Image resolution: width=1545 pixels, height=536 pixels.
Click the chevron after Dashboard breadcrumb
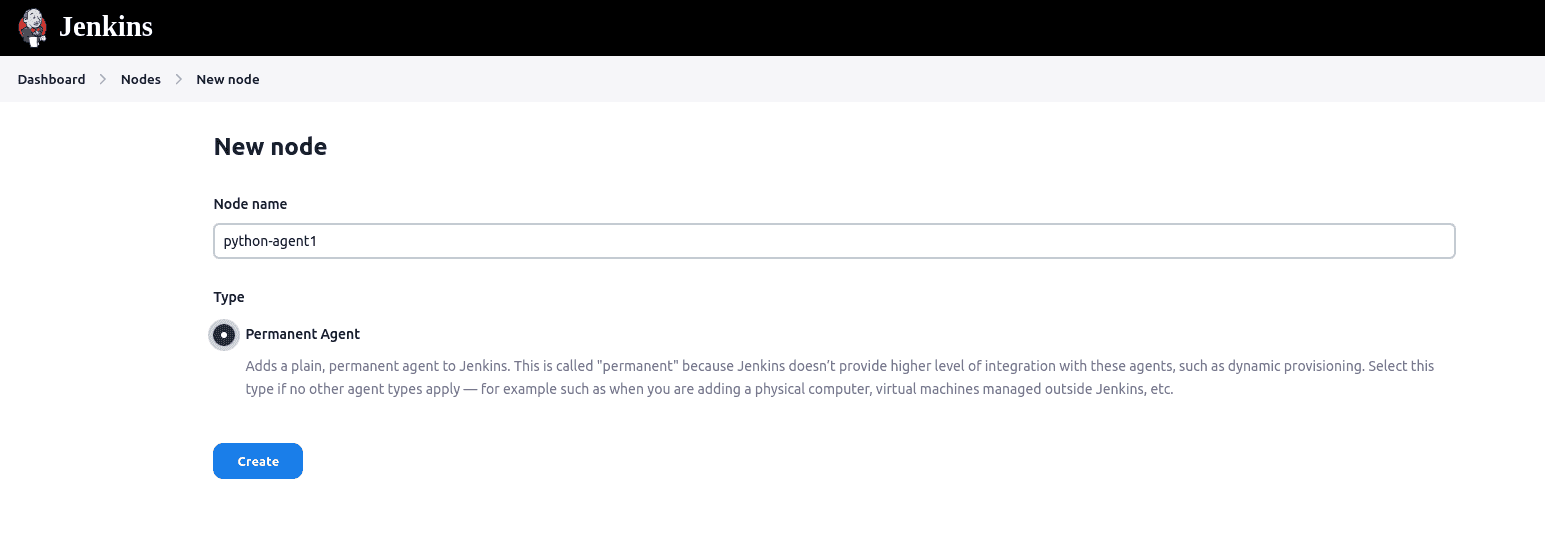(x=103, y=79)
